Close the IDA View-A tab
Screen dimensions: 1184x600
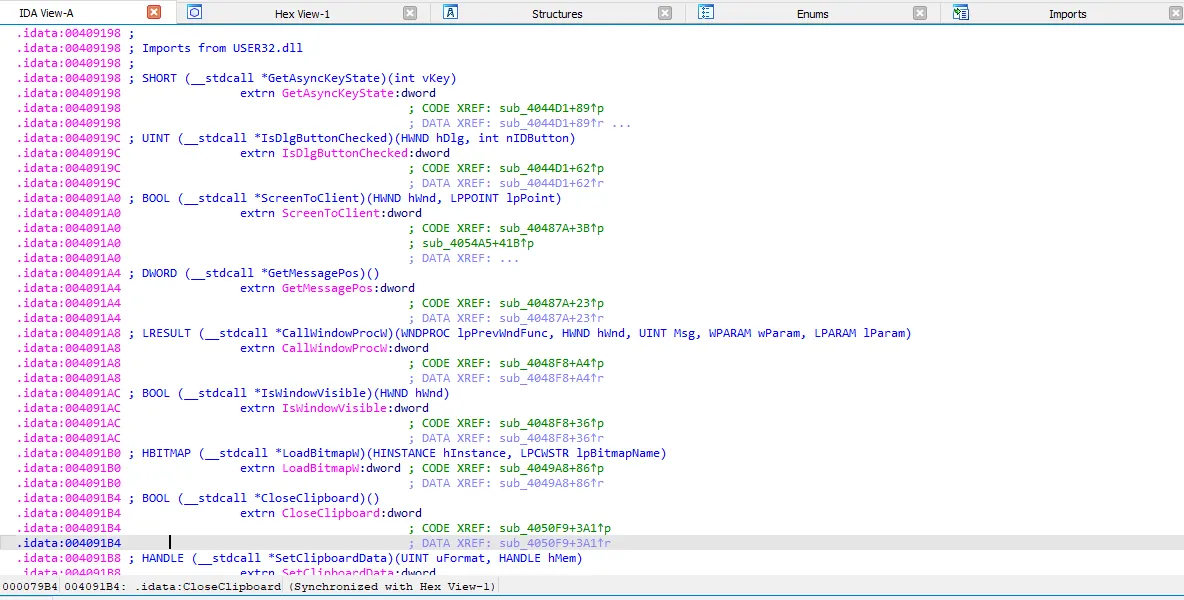(154, 13)
